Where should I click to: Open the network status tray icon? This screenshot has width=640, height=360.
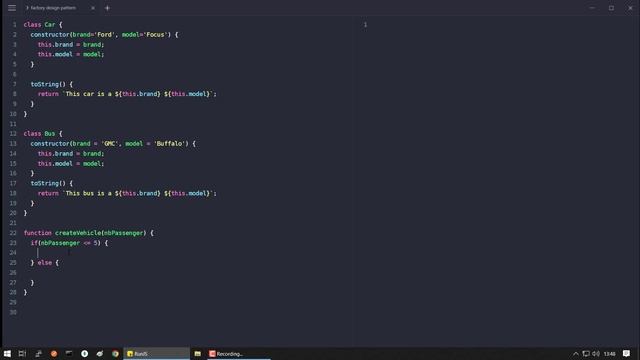coord(586,353)
